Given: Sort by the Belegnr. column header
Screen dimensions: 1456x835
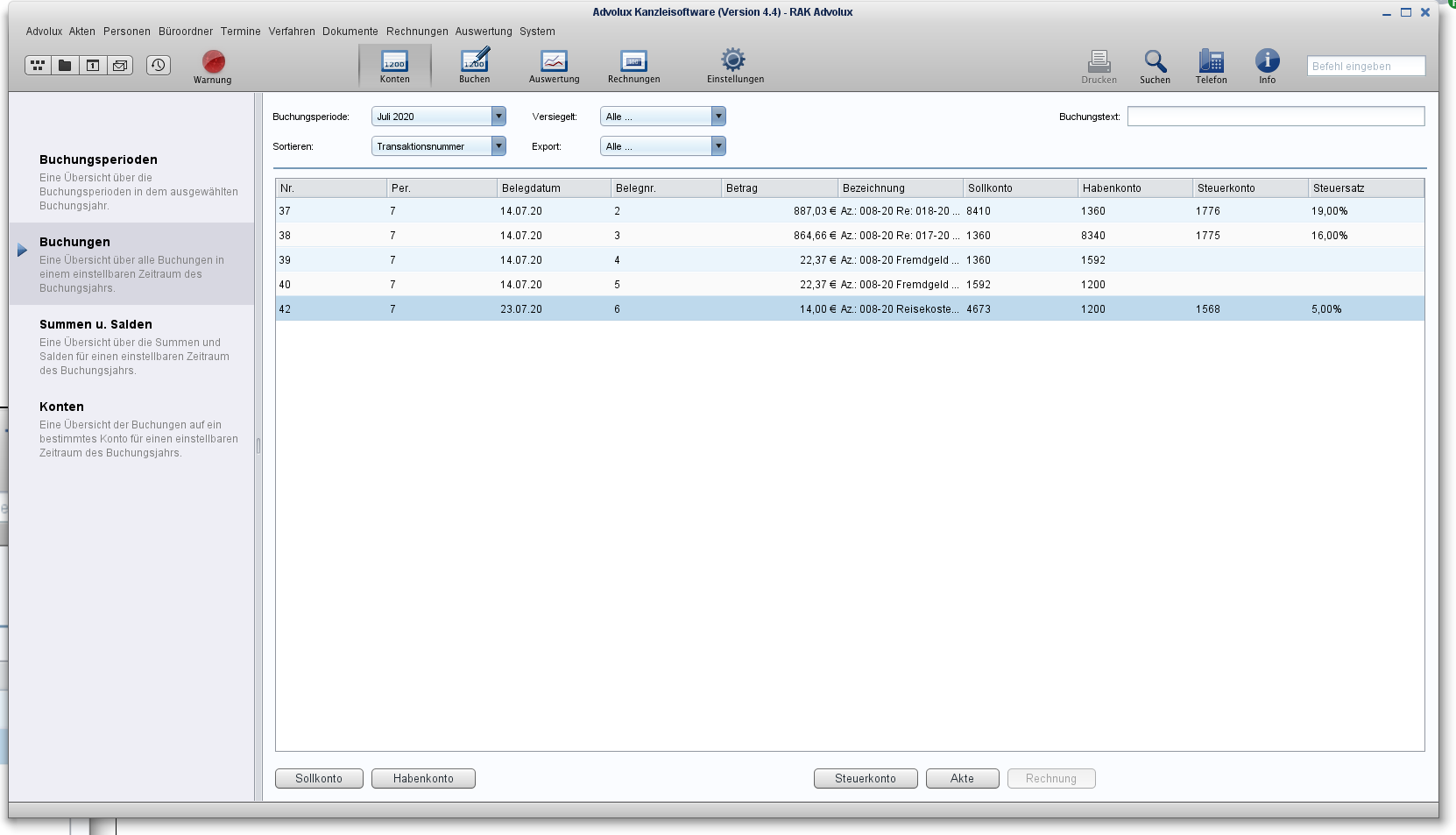Looking at the screenshot, I should (x=666, y=188).
